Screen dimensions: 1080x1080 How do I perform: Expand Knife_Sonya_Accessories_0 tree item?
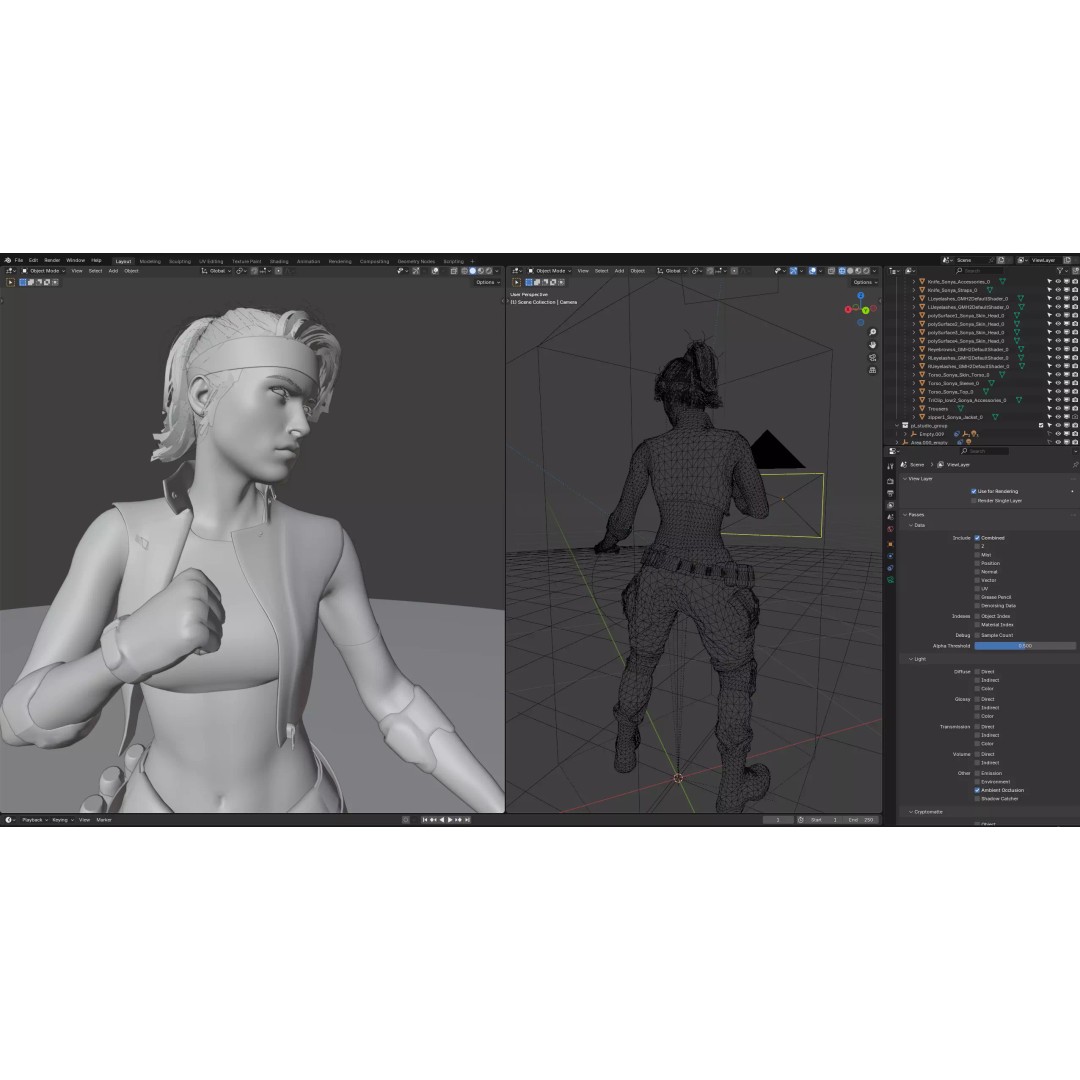click(914, 282)
